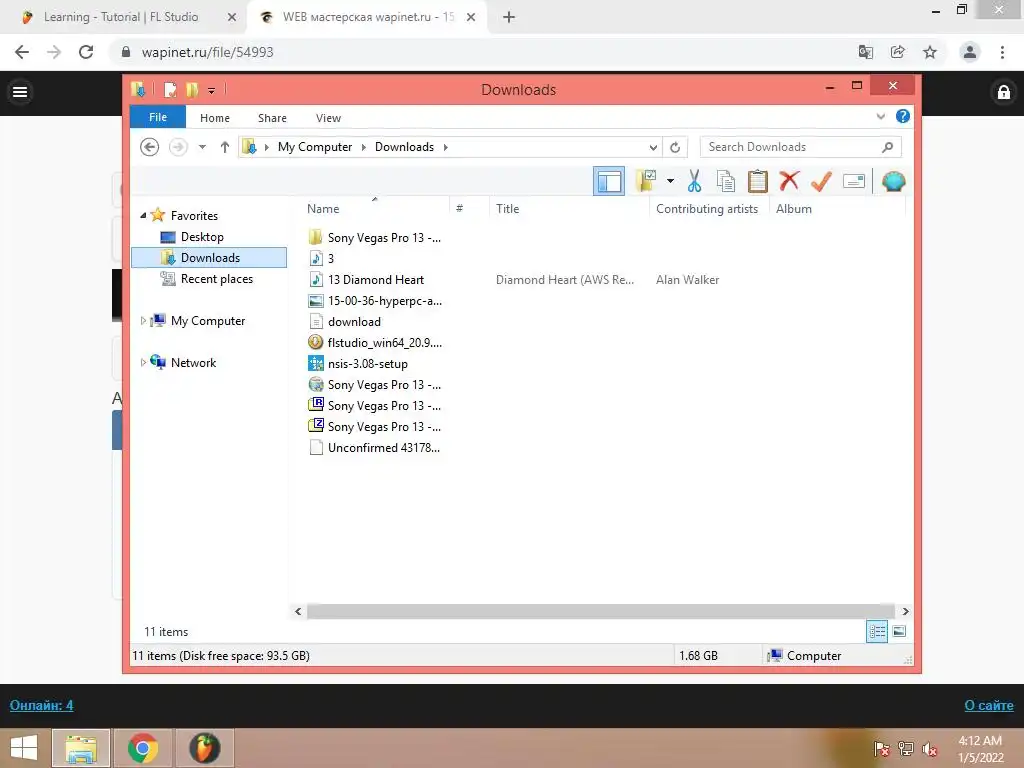The height and width of the screenshot is (768, 1024).
Task: Open the website hamburger menu
Action: coord(20,92)
